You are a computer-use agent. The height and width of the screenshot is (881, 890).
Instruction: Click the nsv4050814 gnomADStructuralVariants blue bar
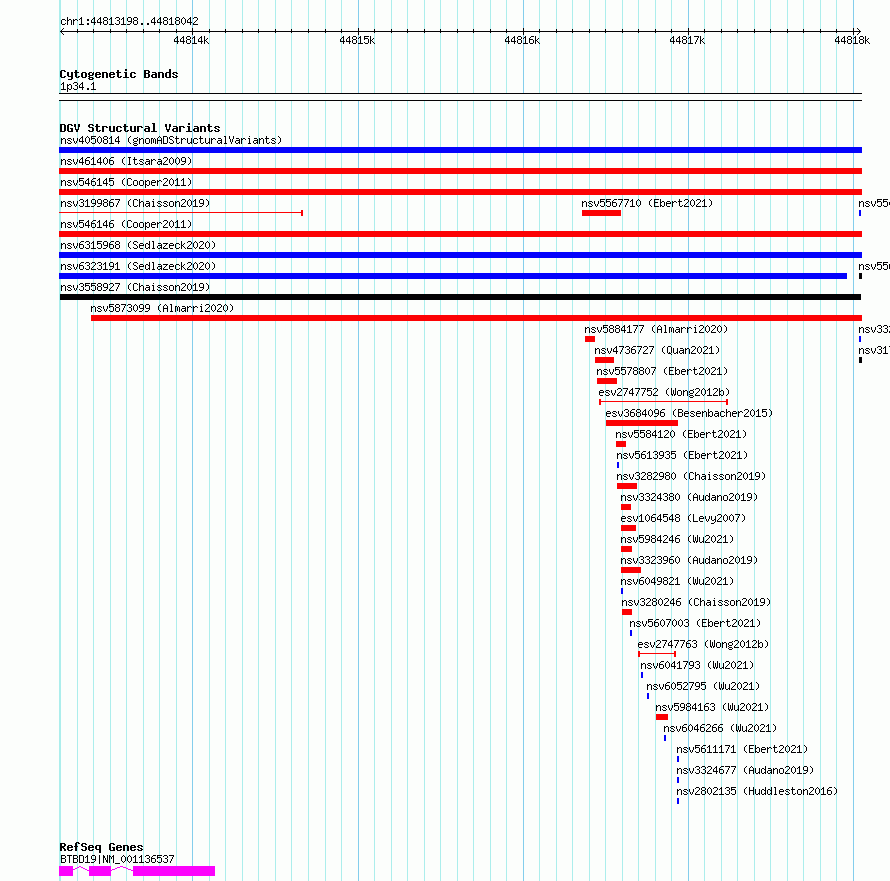460,150
